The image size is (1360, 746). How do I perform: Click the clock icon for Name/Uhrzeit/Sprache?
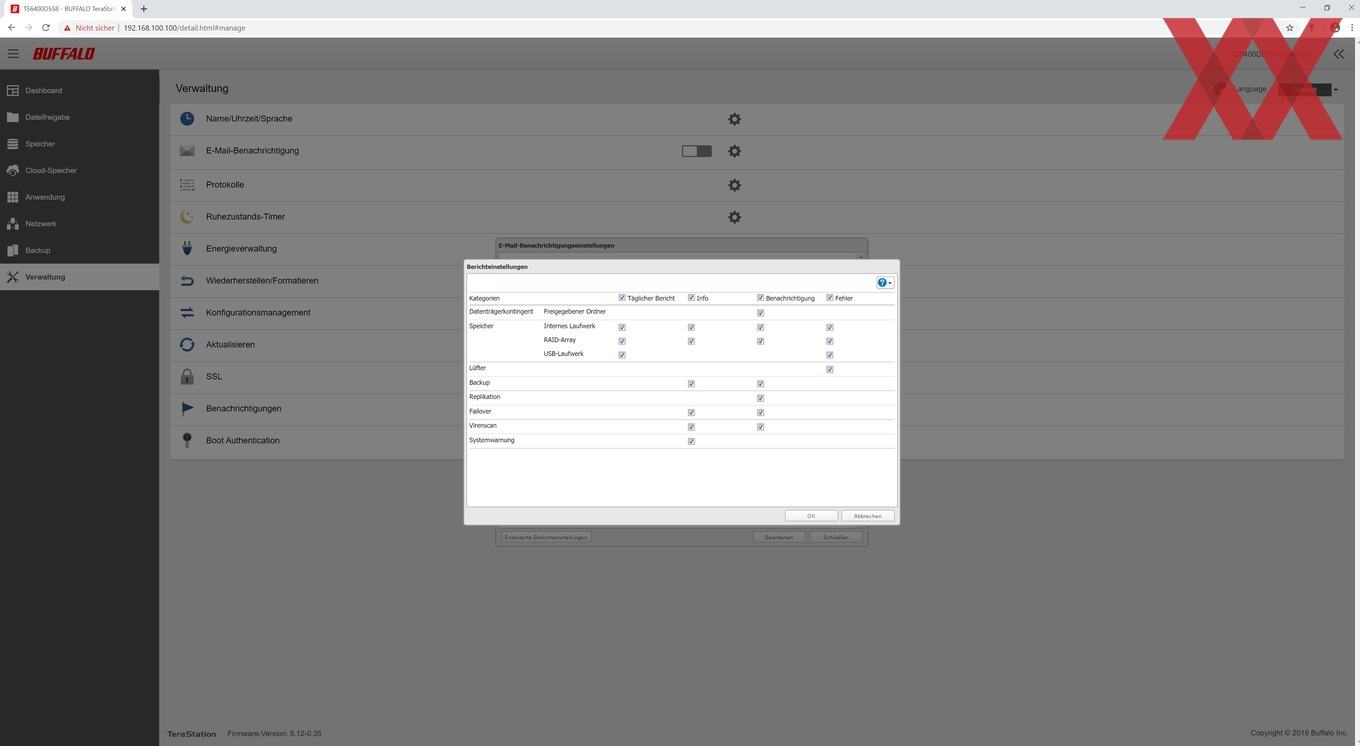(x=187, y=119)
